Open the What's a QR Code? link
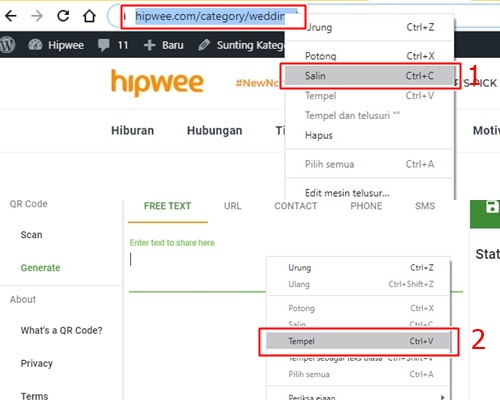 pos(61,330)
